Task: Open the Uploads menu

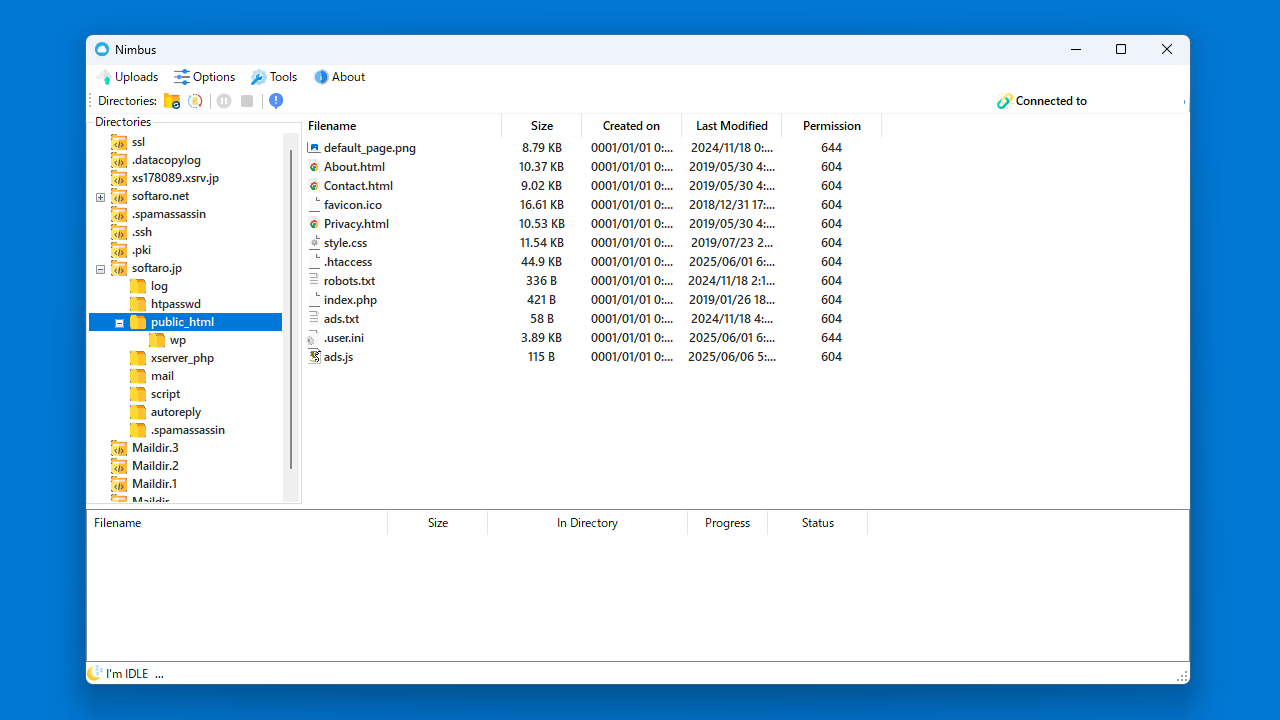Action: pos(127,77)
